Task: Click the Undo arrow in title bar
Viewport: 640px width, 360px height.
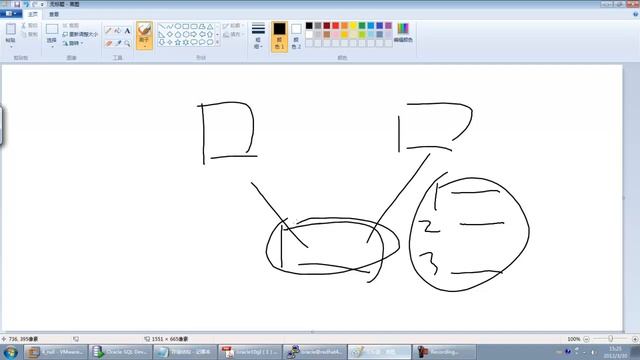Action: 26,4
